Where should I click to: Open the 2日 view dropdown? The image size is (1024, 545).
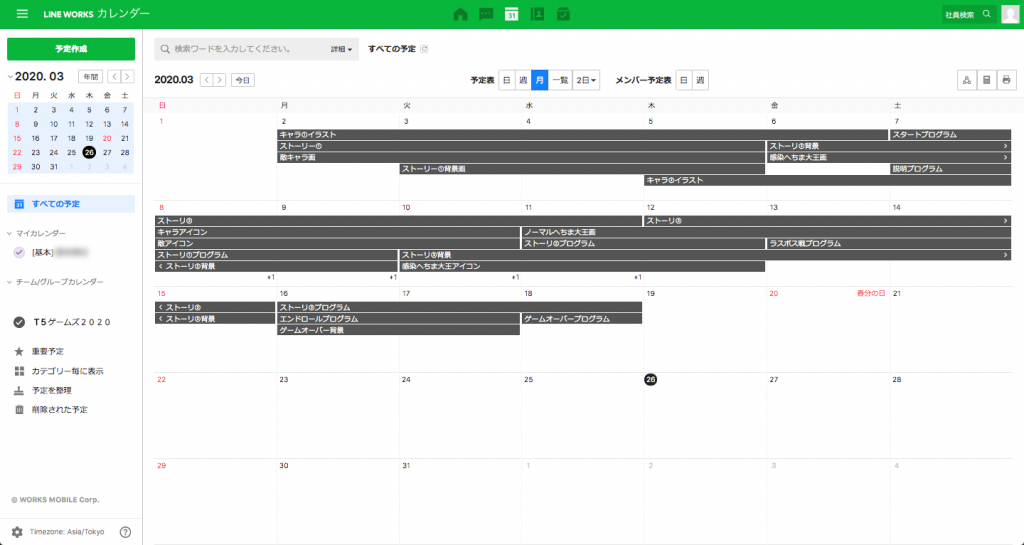pos(586,80)
